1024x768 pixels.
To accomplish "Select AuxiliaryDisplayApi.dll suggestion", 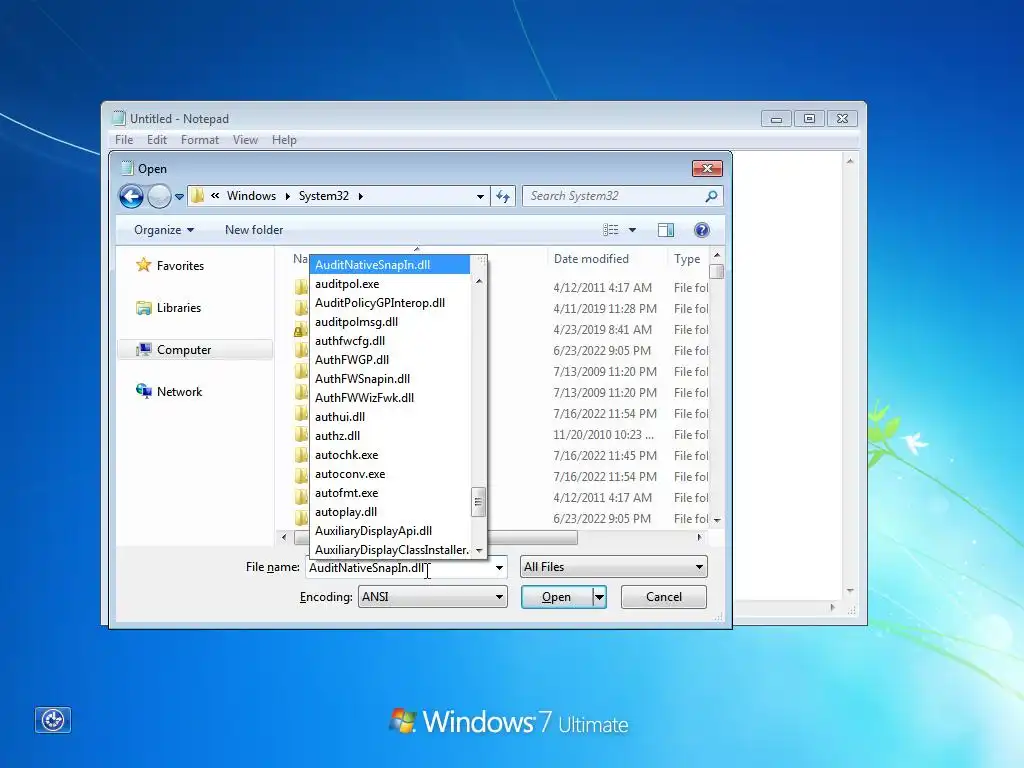I will (x=390, y=530).
